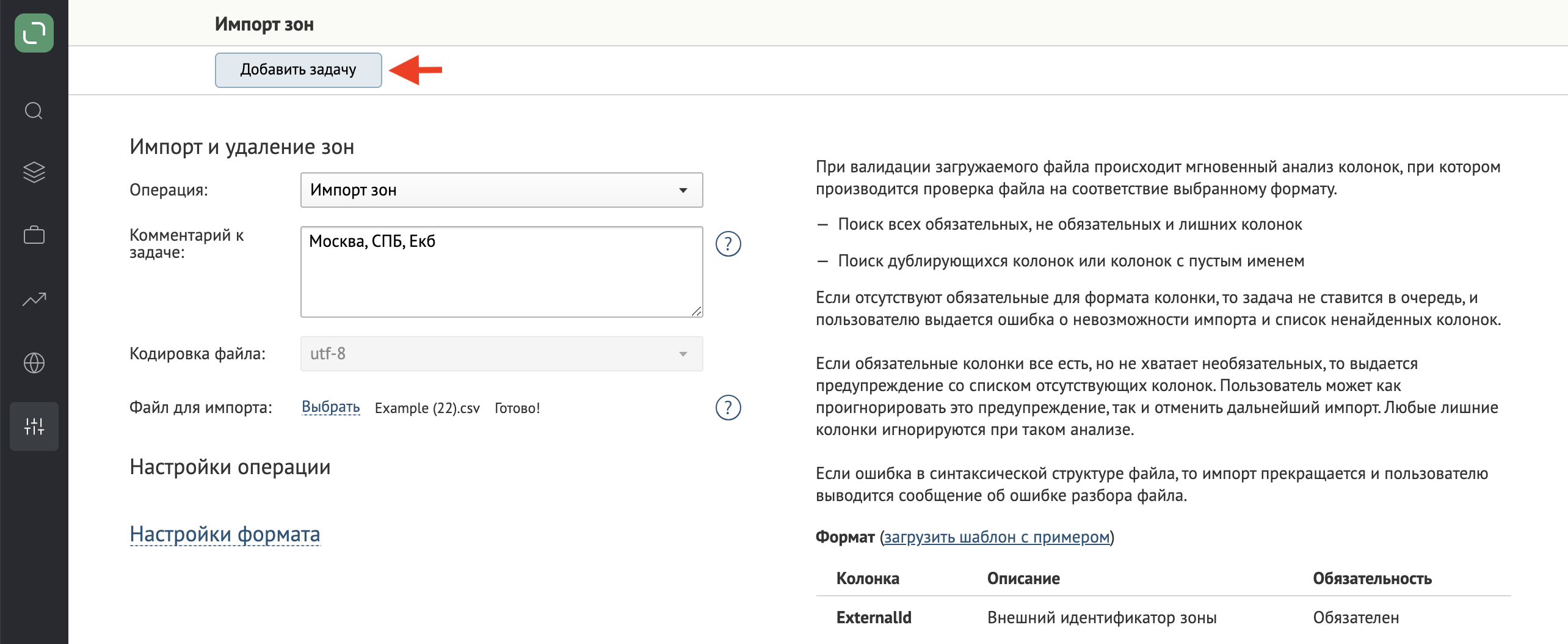Click the Описание table header
The image size is (1568, 644).
click(1023, 579)
